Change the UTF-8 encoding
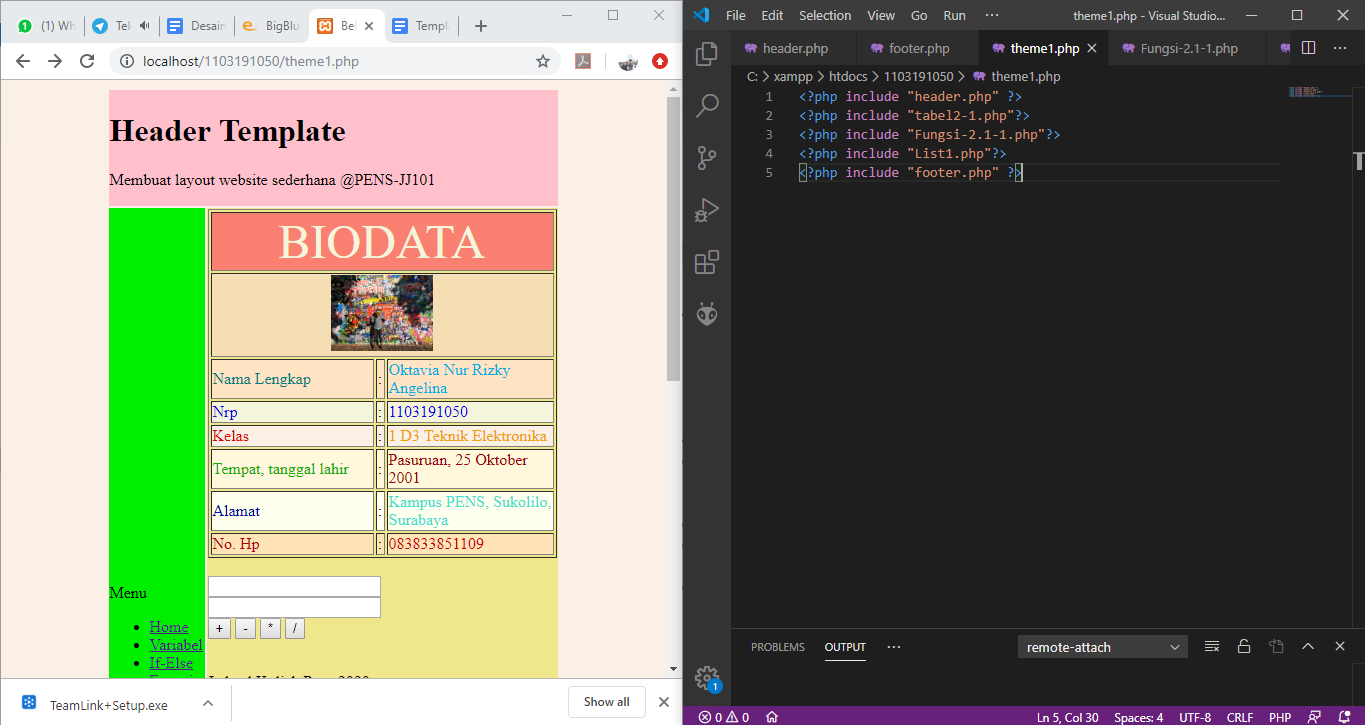 pos(1195,717)
